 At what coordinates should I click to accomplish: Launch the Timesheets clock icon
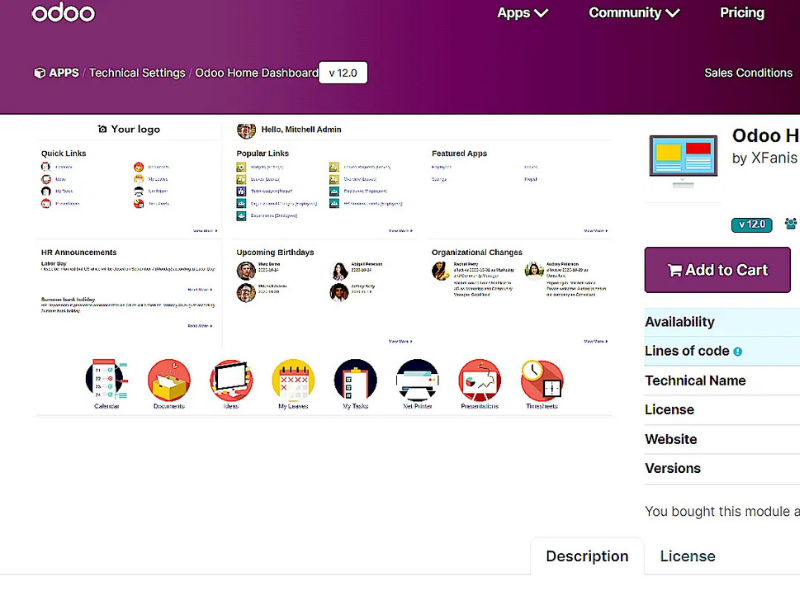(541, 380)
